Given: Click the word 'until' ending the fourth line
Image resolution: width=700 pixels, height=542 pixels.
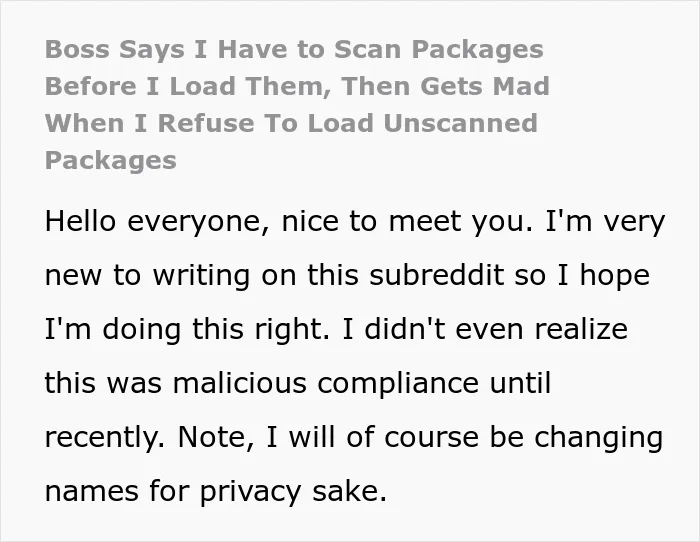Looking at the screenshot, I should [521, 383].
